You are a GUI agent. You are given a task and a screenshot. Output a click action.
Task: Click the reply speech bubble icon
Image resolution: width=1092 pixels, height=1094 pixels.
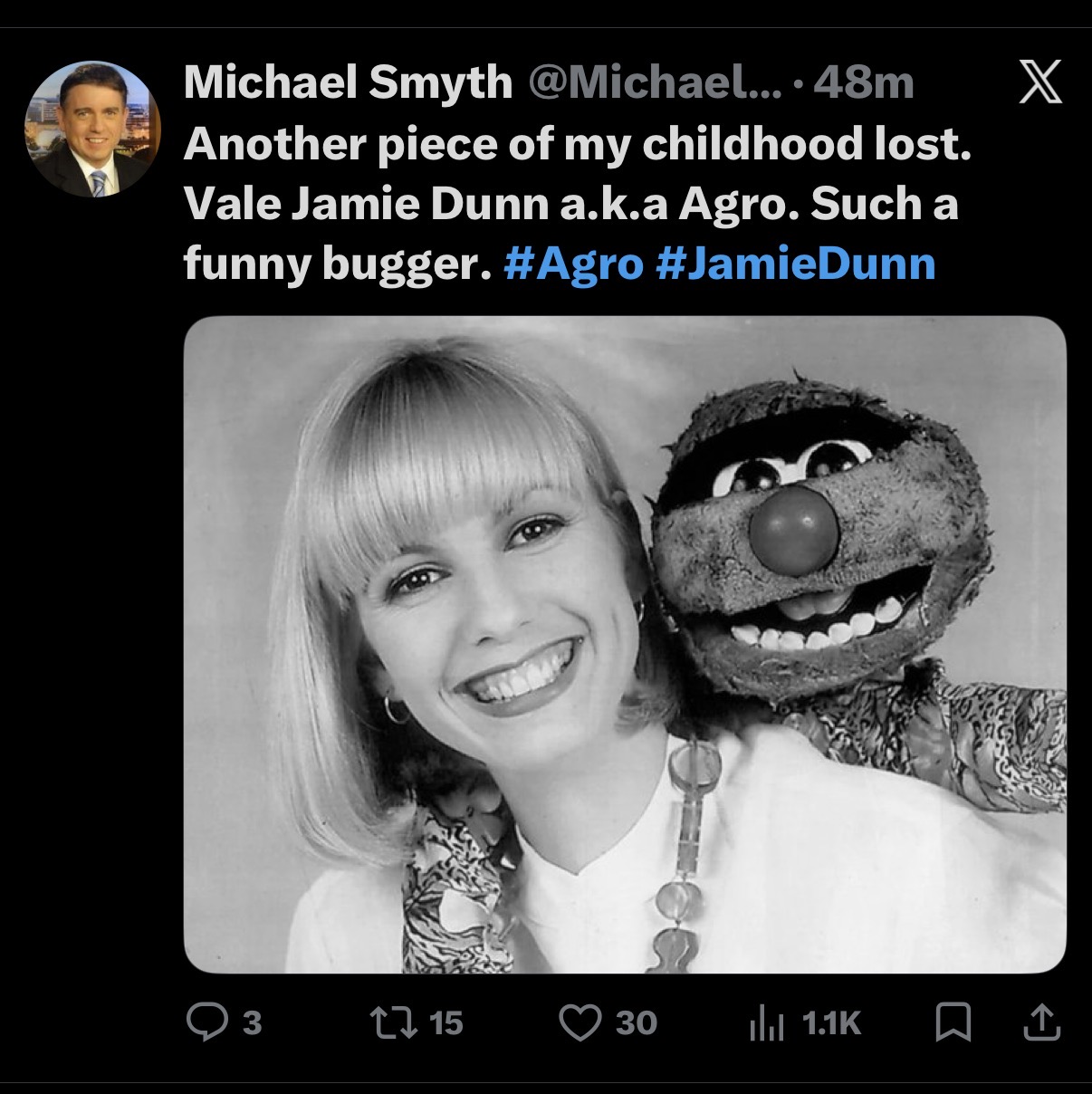[x=206, y=1022]
